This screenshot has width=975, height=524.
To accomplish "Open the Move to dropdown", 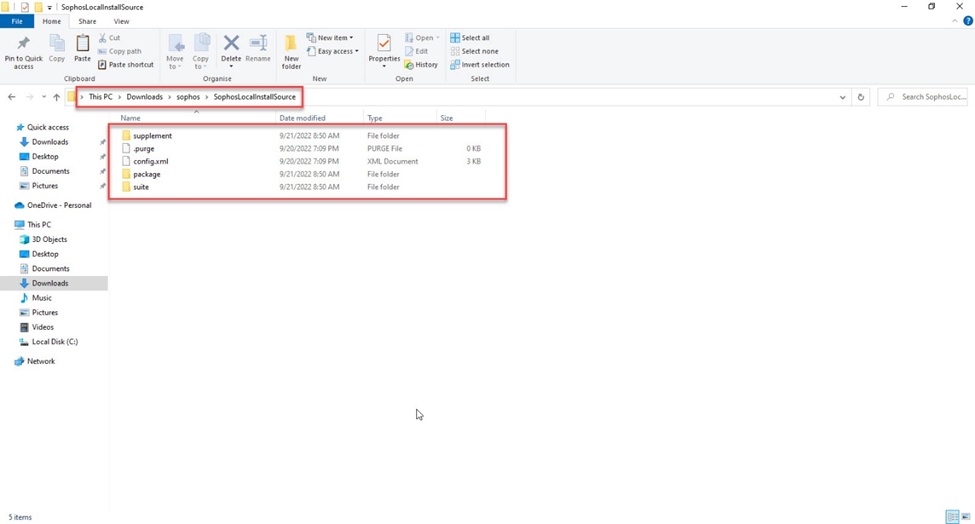I will tap(175, 52).
